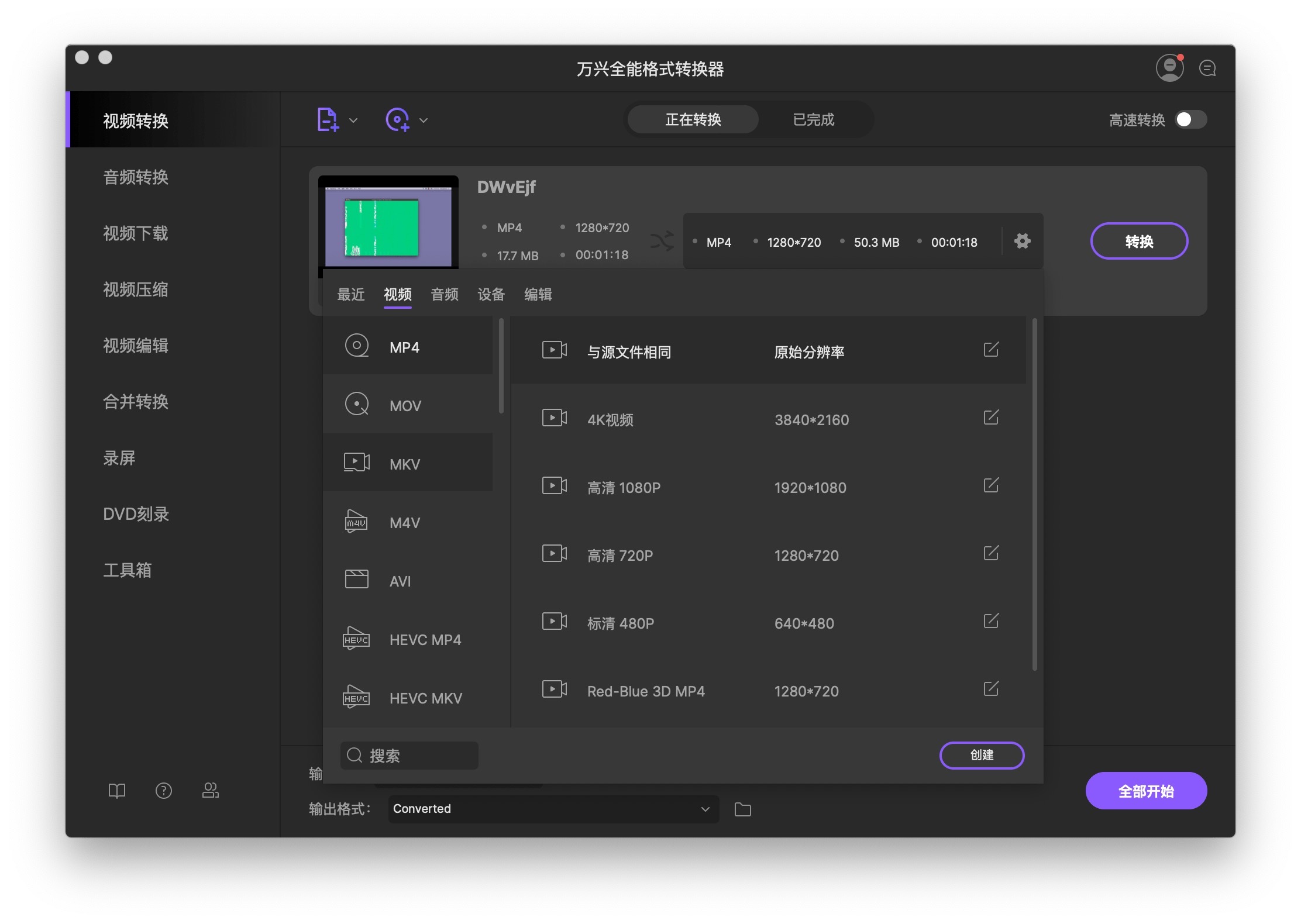Click the 创建 button
This screenshot has width=1301, height=924.
[x=982, y=755]
